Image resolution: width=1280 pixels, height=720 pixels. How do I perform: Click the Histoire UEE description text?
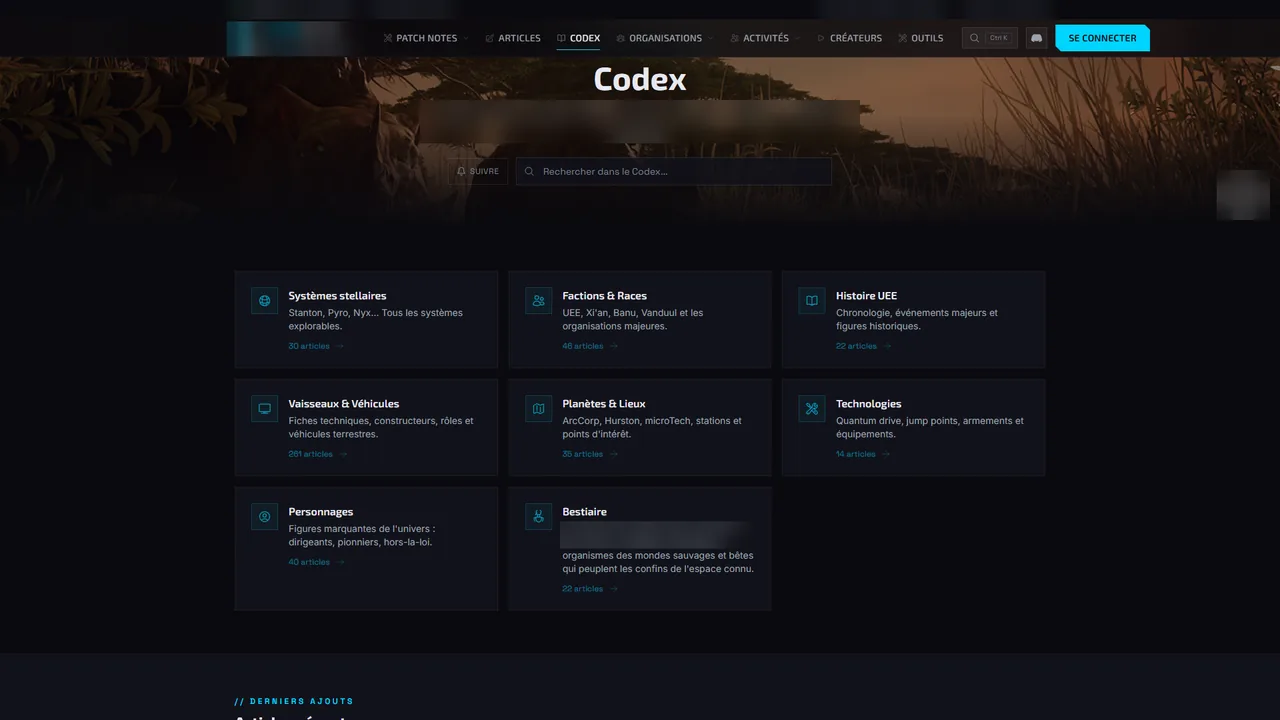tap(917, 319)
